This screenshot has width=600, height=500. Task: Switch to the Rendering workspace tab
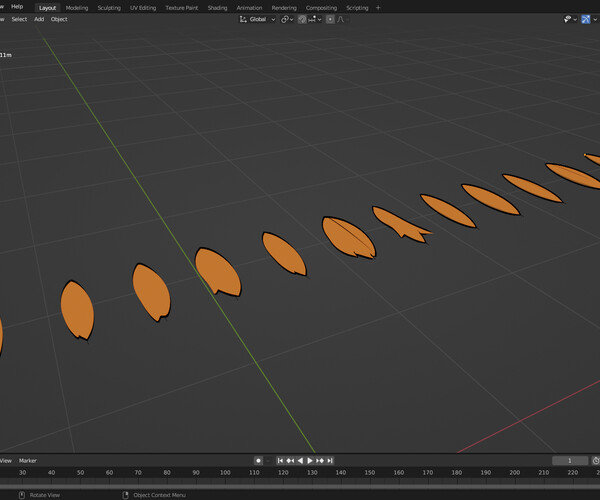click(x=284, y=8)
